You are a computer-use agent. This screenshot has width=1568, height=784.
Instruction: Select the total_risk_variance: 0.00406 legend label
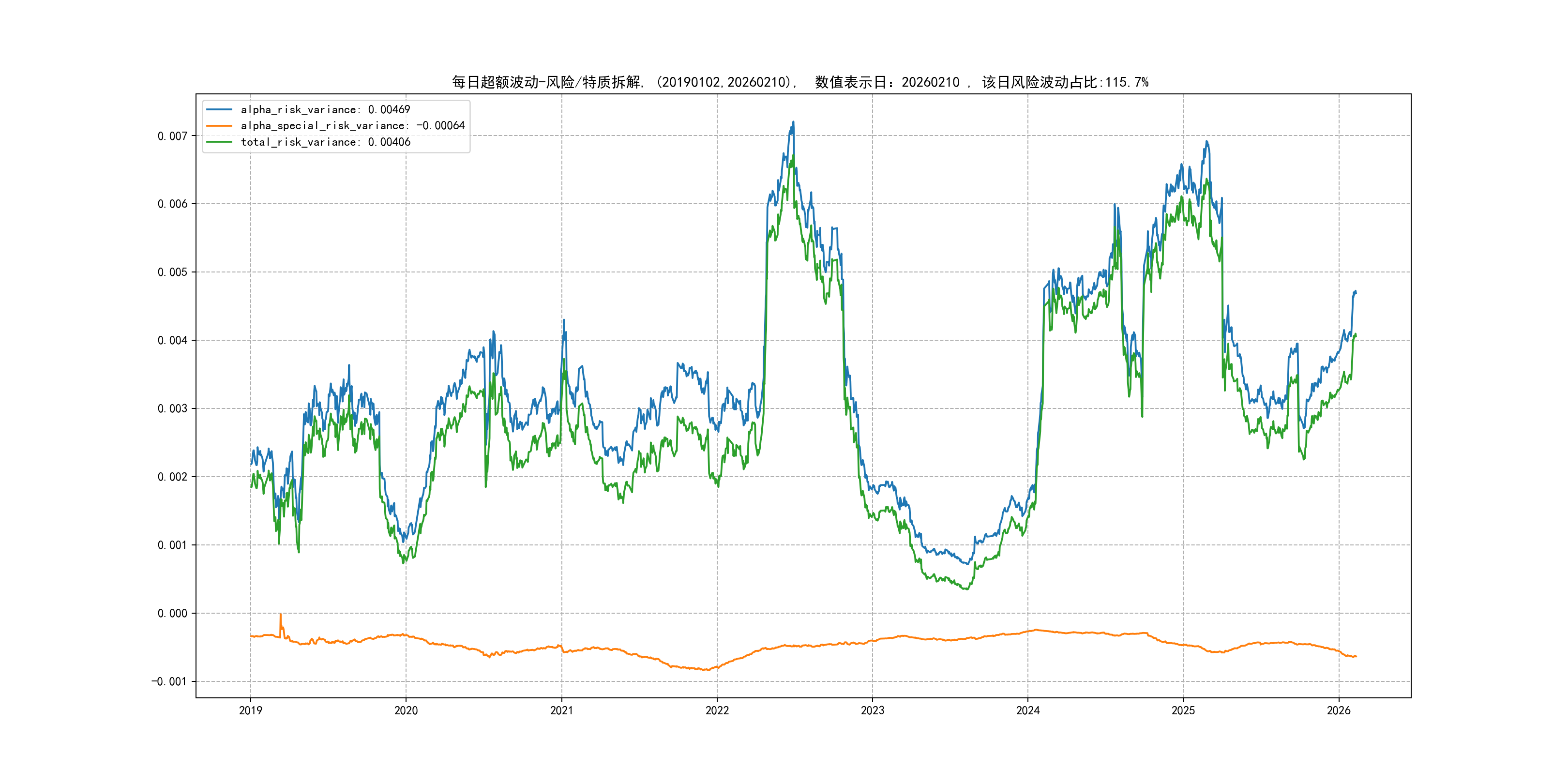(325, 142)
